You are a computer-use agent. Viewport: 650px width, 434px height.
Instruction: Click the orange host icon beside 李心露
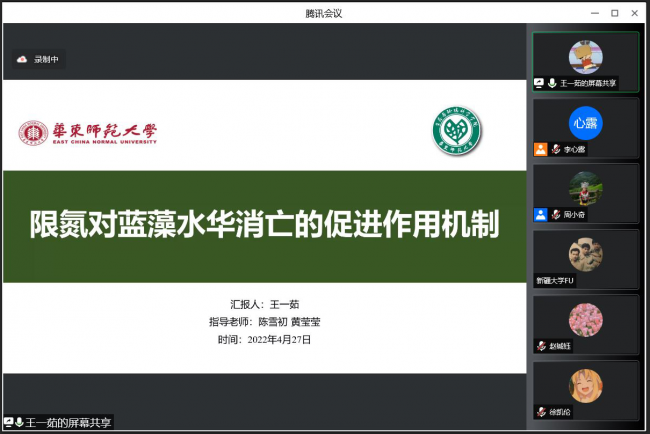[540, 149]
